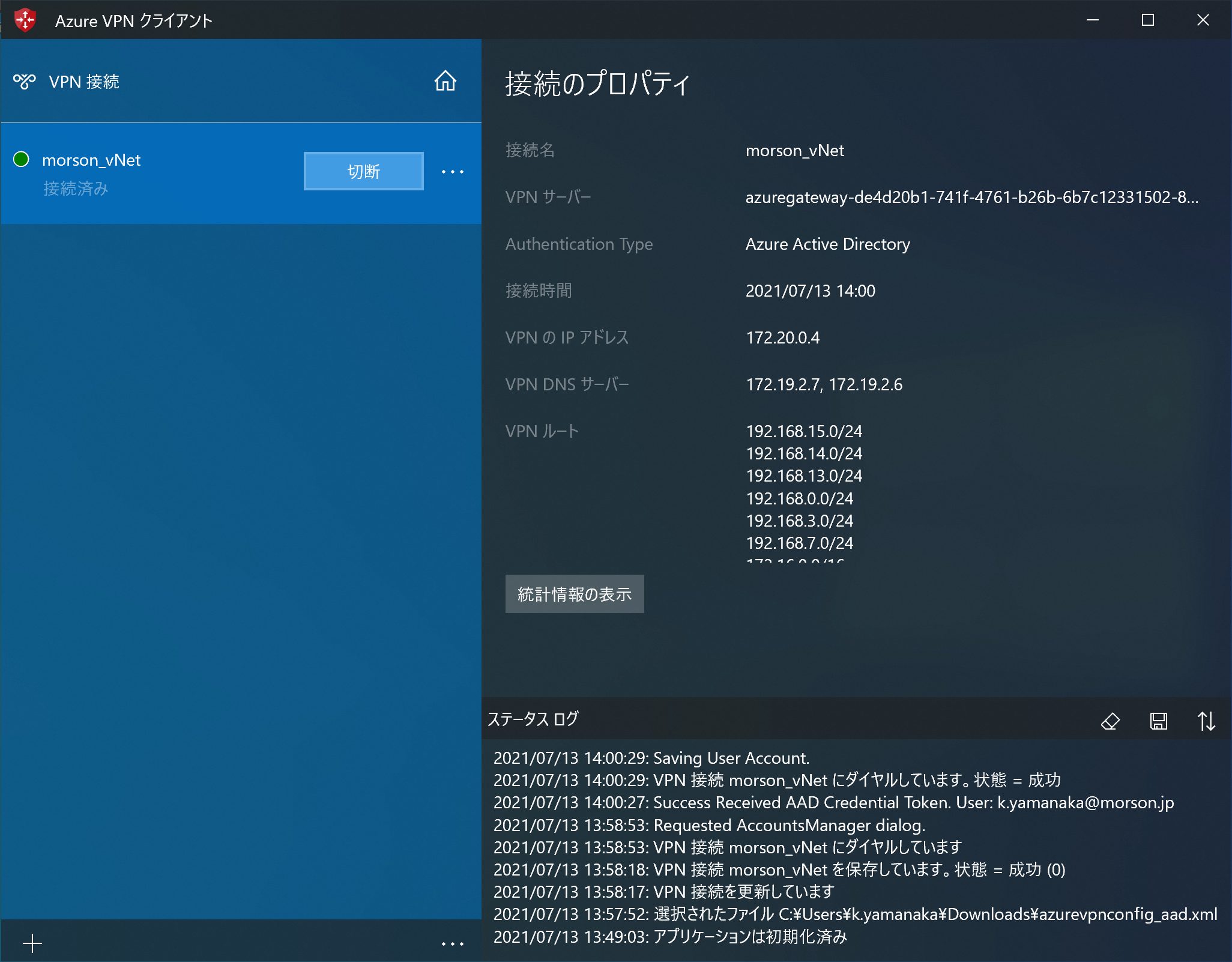The width and height of the screenshot is (1232, 962).
Task: Reverse log sort order with arrows icon
Action: pos(1206,721)
